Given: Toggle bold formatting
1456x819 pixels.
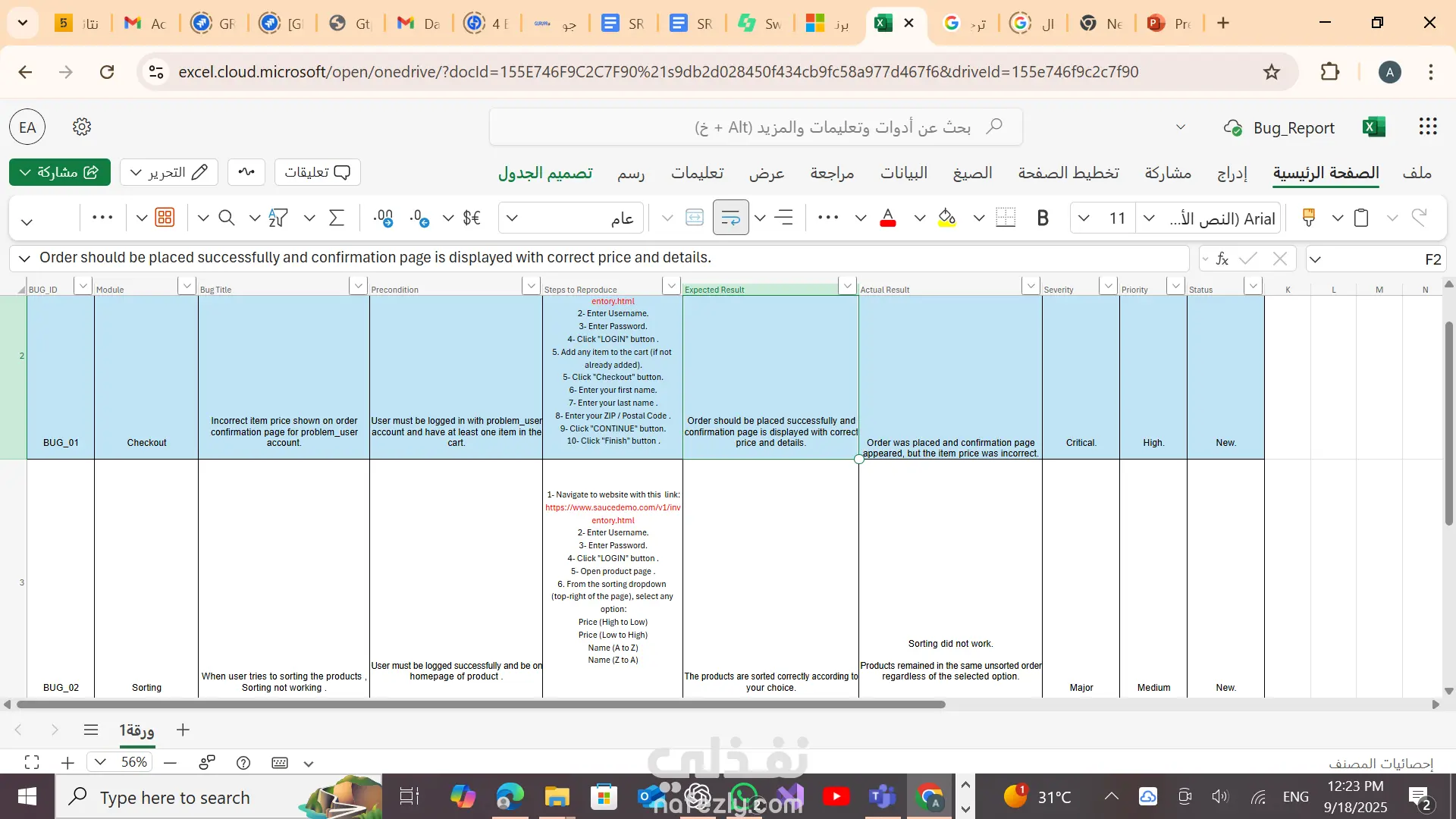Looking at the screenshot, I should coord(1042,218).
